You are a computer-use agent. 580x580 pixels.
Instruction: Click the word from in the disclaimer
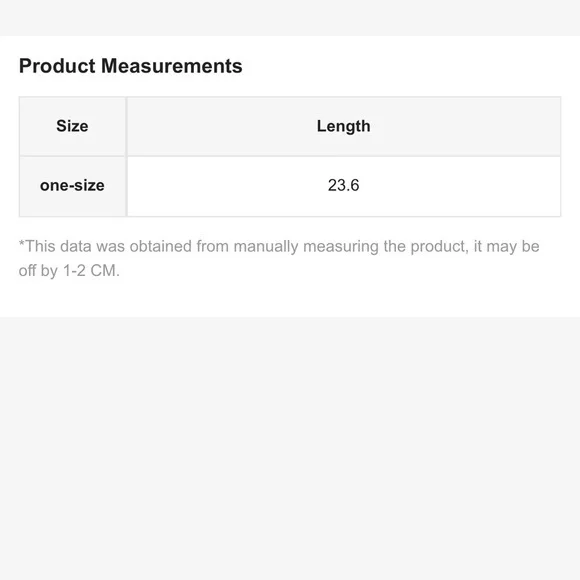(213, 246)
